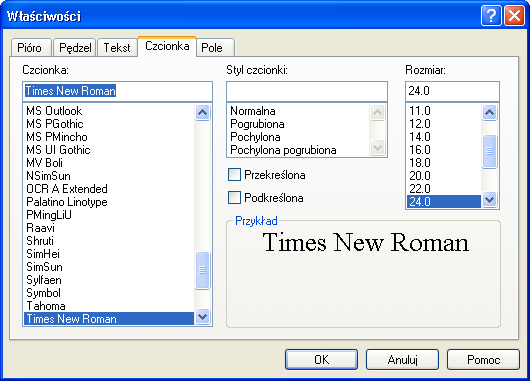The width and height of the screenshot is (530, 381).
Task: Select Tahoma font
Action: click(x=109, y=306)
